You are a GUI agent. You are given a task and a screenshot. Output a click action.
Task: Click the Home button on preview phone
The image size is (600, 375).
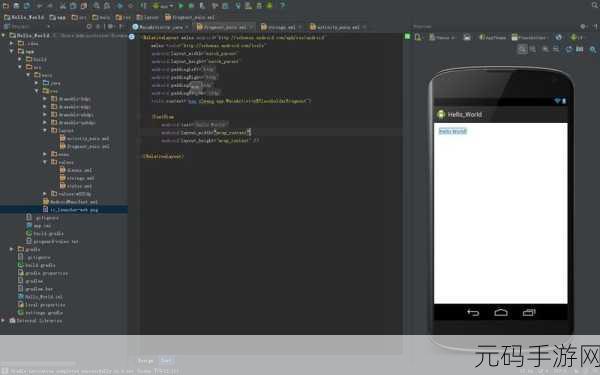(x=501, y=313)
